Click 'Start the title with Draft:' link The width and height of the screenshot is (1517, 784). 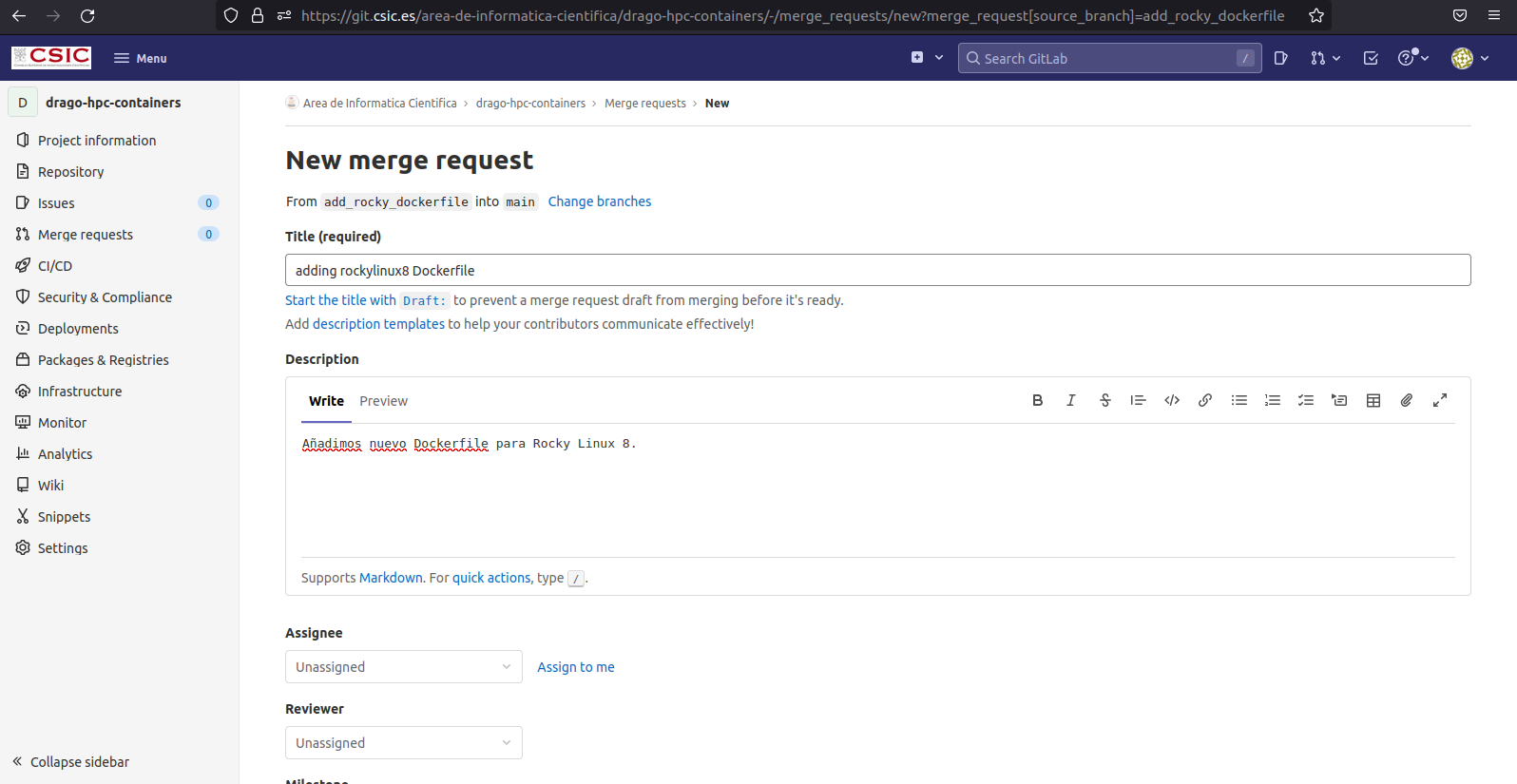point(366,300)
